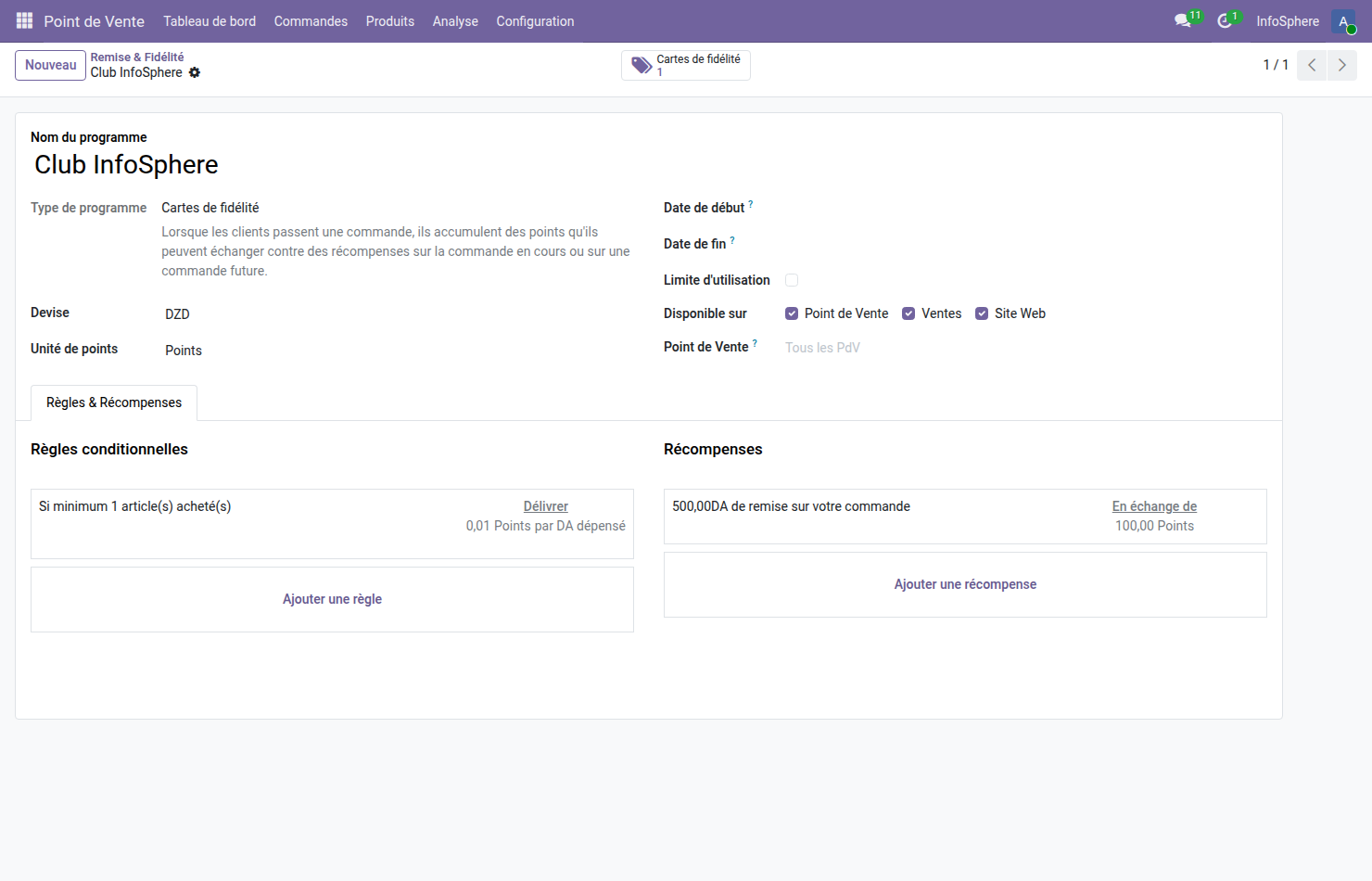1372x881 pixels.
Task: Open the Configuration menu
Action: click(x=535, y=20)
